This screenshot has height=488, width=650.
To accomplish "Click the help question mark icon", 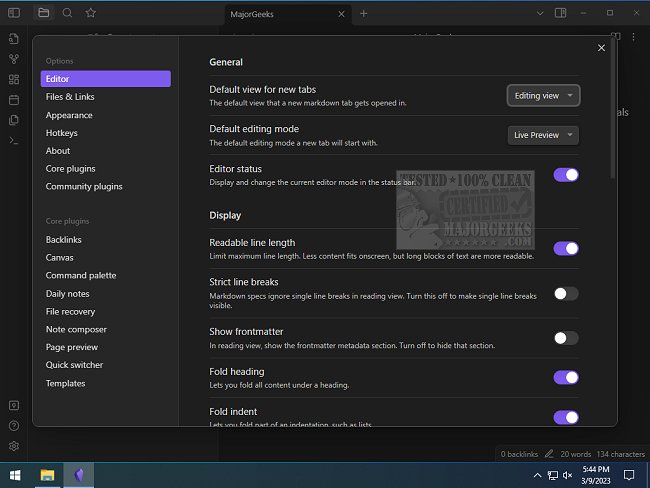I will pyautogui.click(x=14, y=426).
